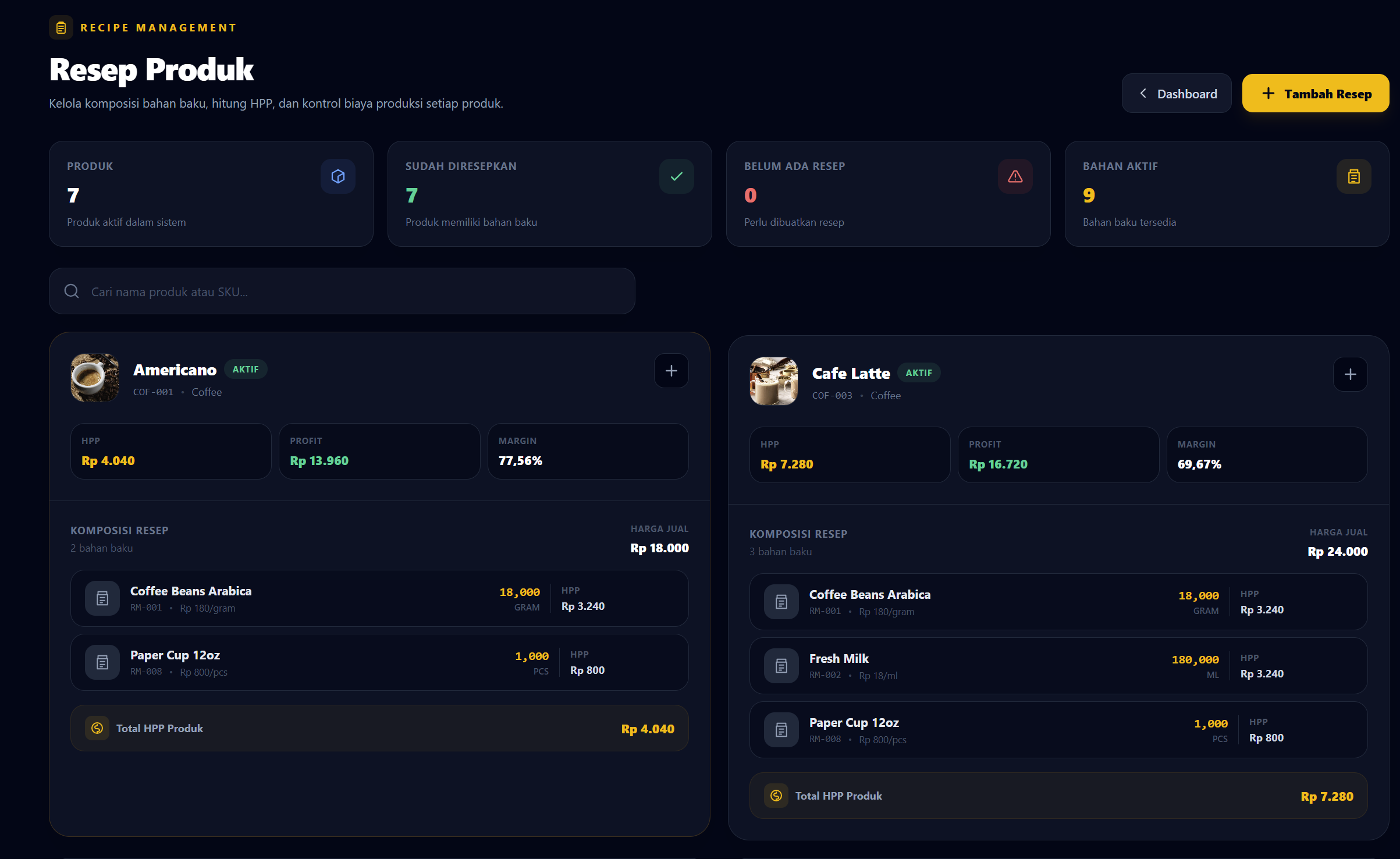The width and height of the screenshot is (1400, 859).
Task: Click the Tambah Resep button
Action: click(x=1316, y=93)
